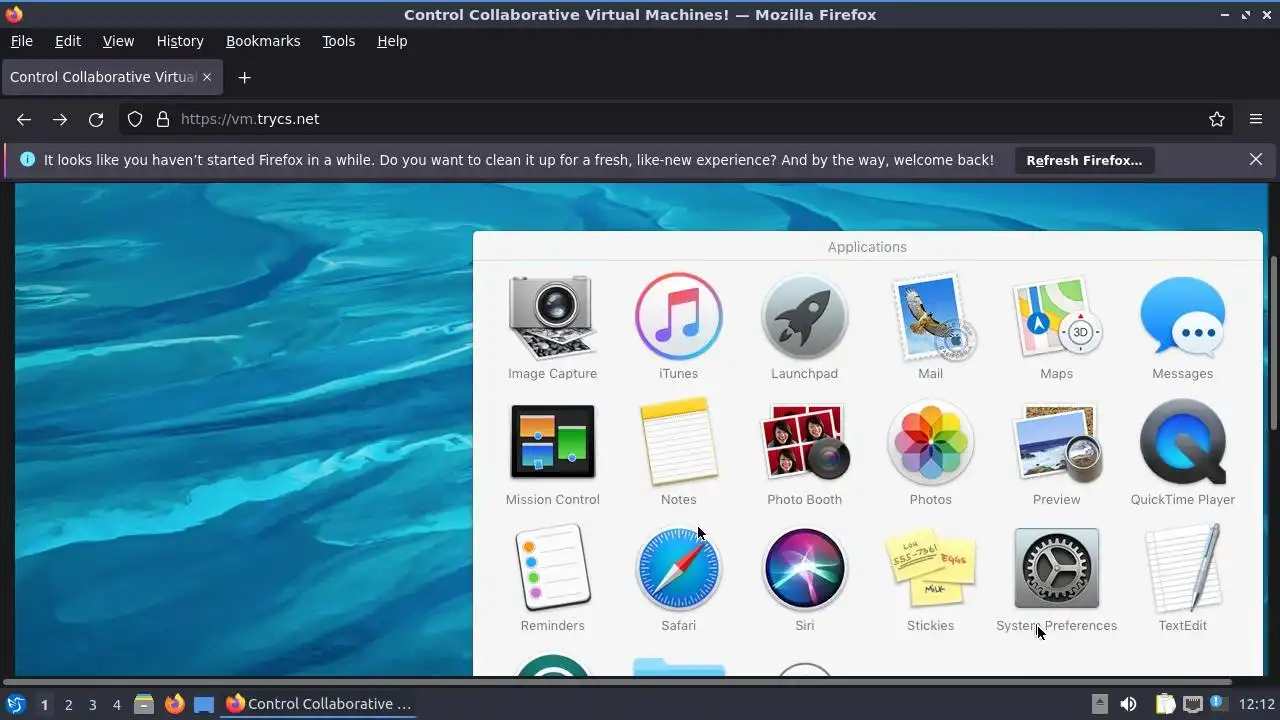Screen dimensions: 1280x720
Task: Open the Siri icon
Action: pos(804,568)
